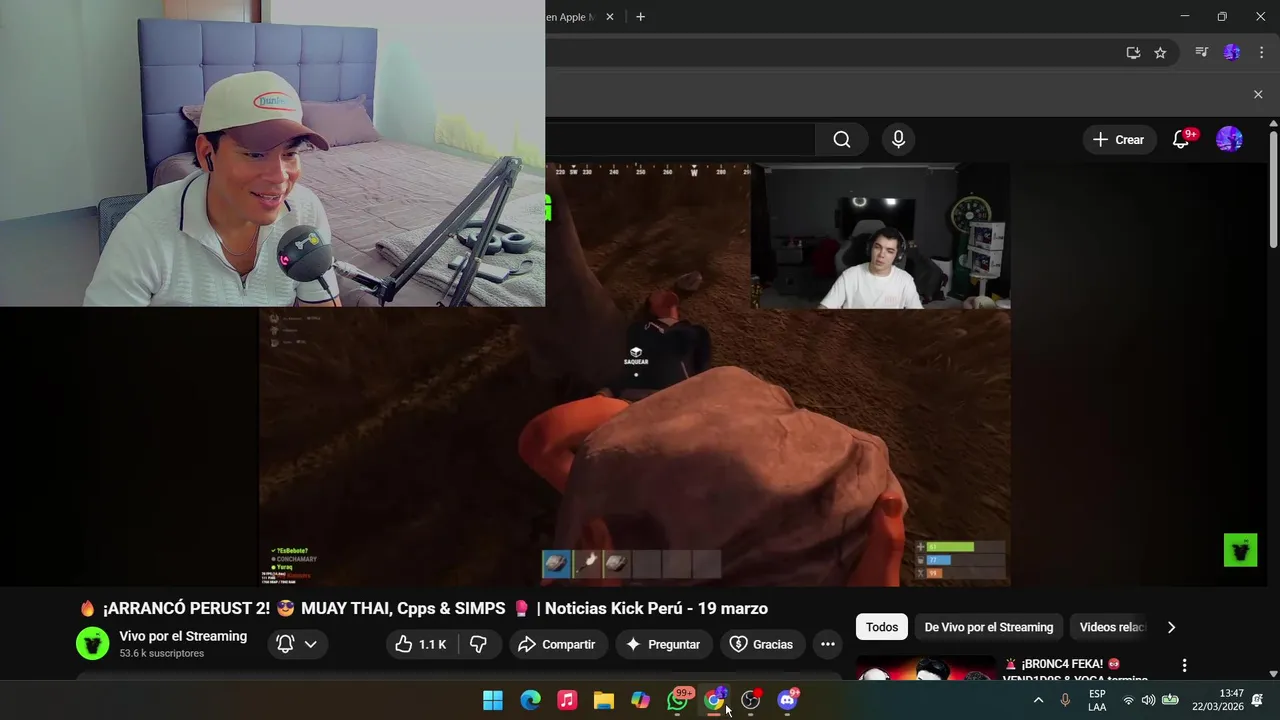Start voice search with the microphone icon
Viewport: 1280px width, 720px height.
[x=898, y=140]
